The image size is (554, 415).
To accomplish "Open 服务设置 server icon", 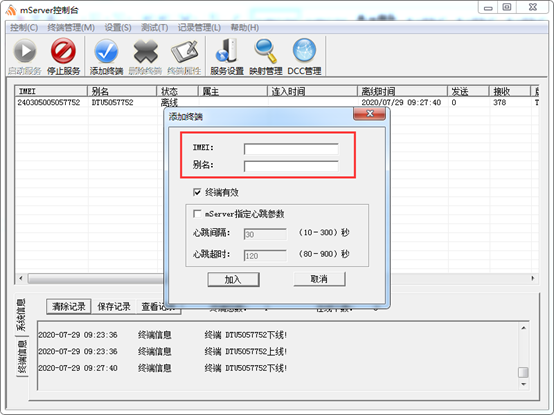I will (x=227, y=51).
